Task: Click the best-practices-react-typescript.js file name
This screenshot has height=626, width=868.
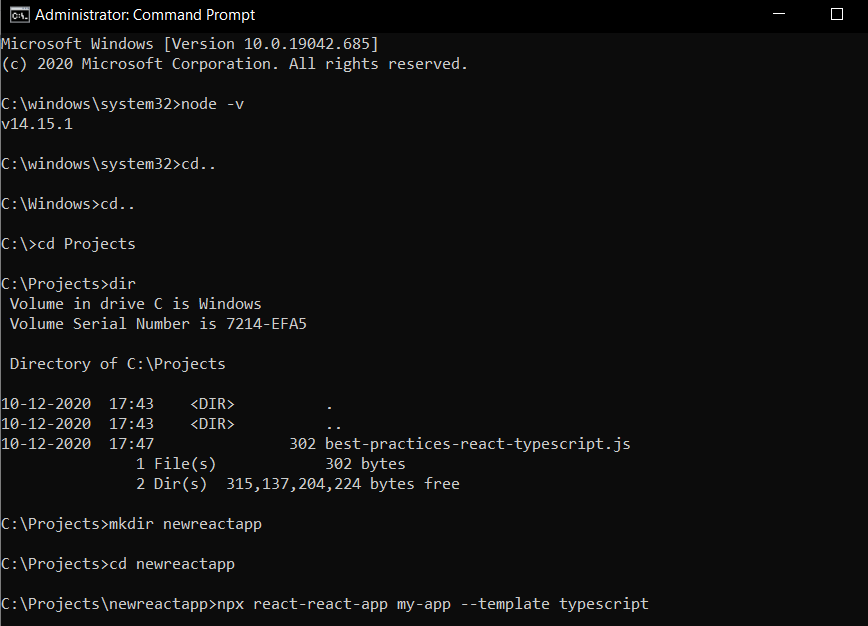Action: (478, 444)
